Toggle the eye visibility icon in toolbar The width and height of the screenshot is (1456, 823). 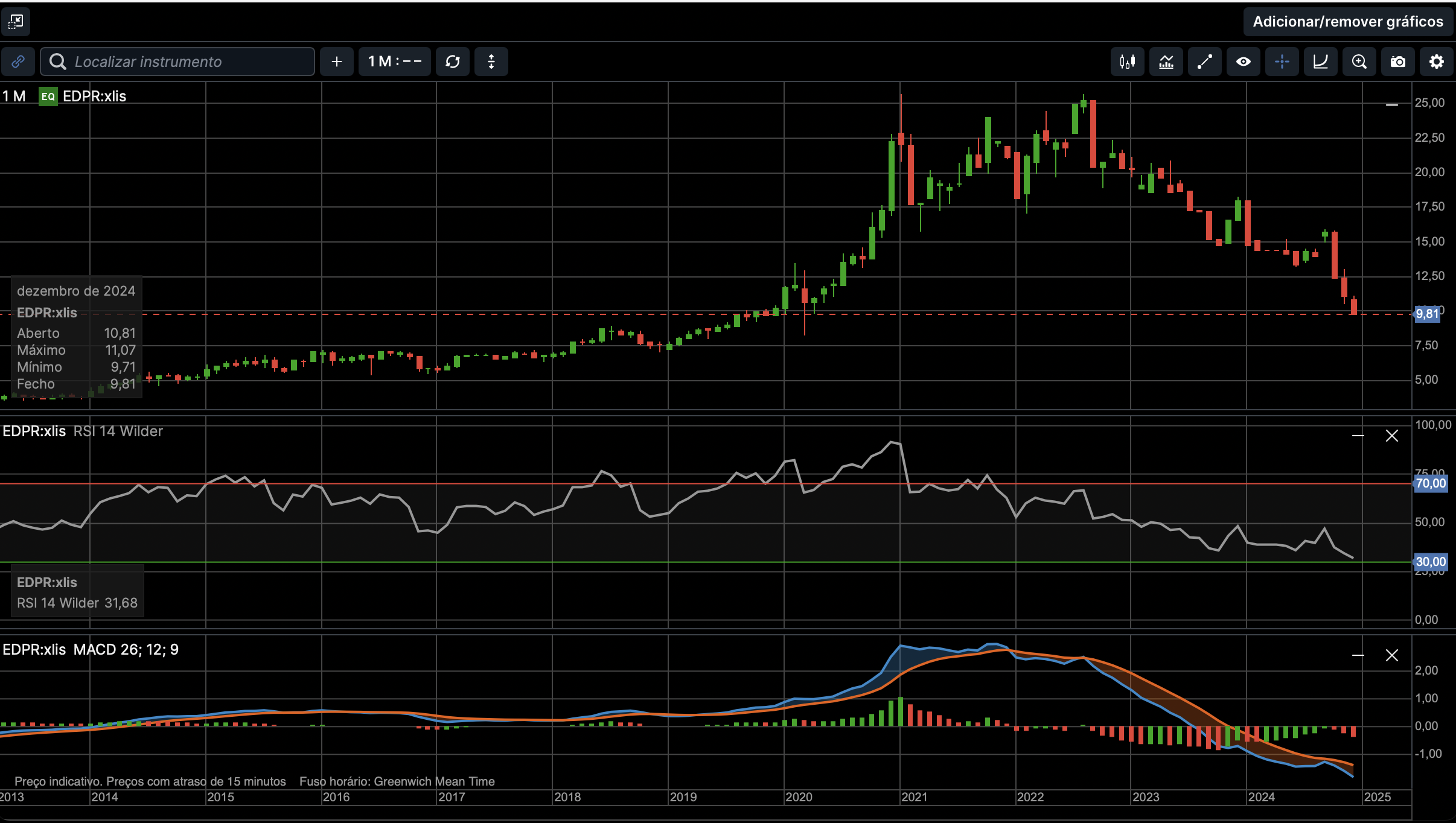pos(1243,62)
